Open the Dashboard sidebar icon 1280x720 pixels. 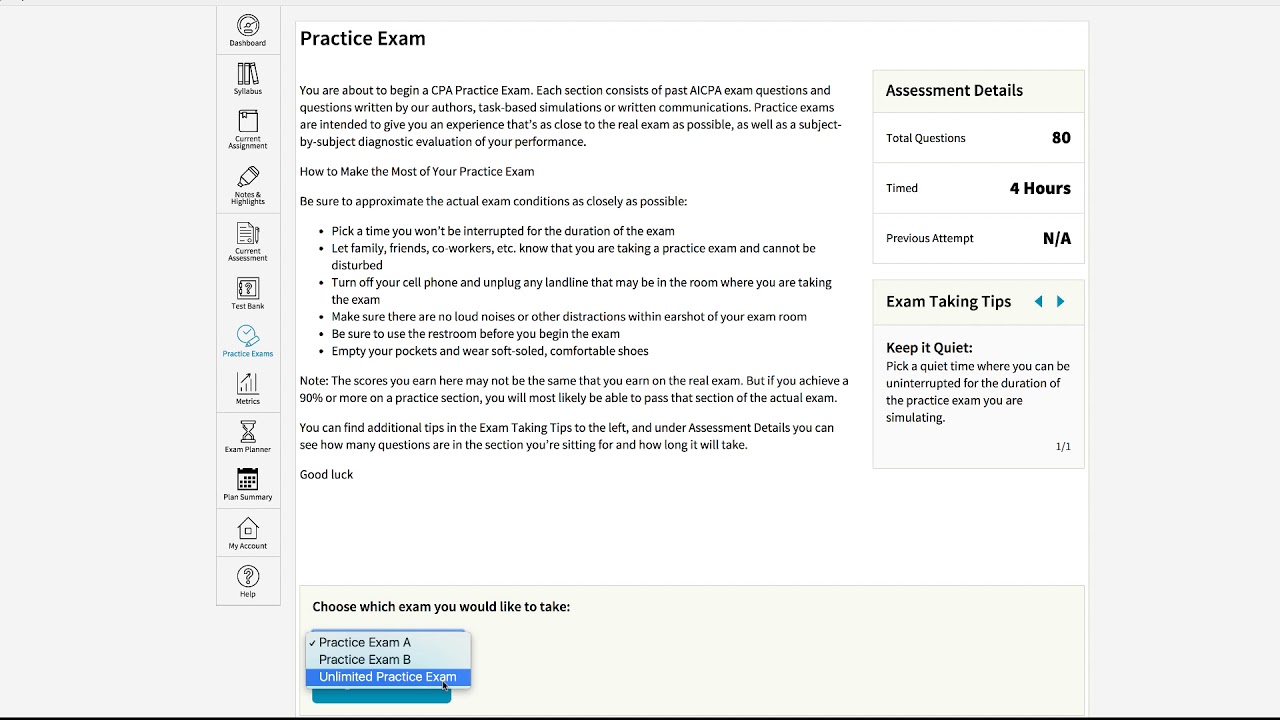[248, 26]
